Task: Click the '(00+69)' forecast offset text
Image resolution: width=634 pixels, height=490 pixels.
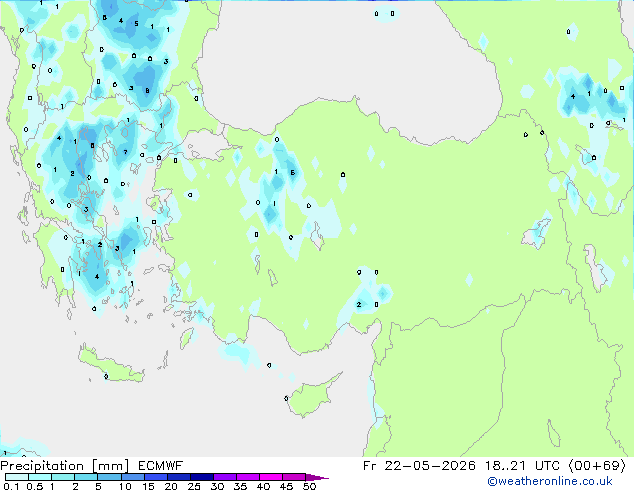Action: pos(597,466)
